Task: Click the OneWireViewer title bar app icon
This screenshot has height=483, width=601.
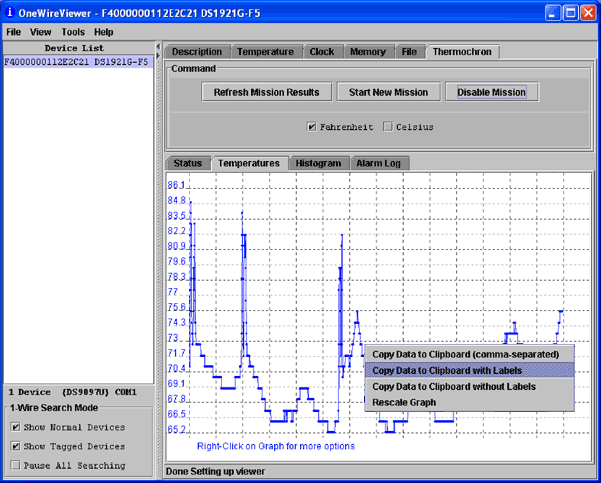Action: click(10, 12)
